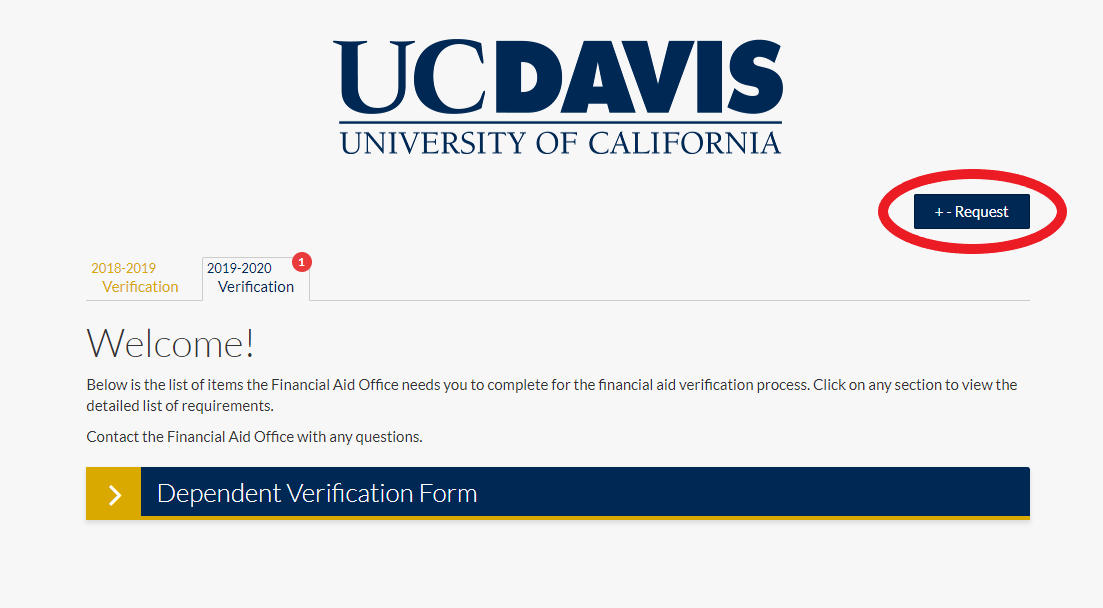Viewport: 1103px width, 608px height.
Task: Click the Financial Aid verification instructions paragraph
Action: coord(551,395)
